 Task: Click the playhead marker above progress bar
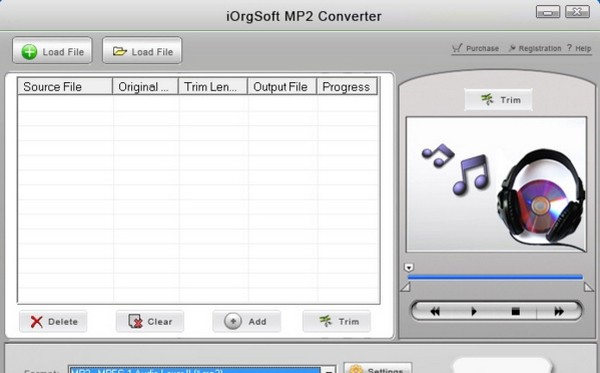tap(409, 267)
